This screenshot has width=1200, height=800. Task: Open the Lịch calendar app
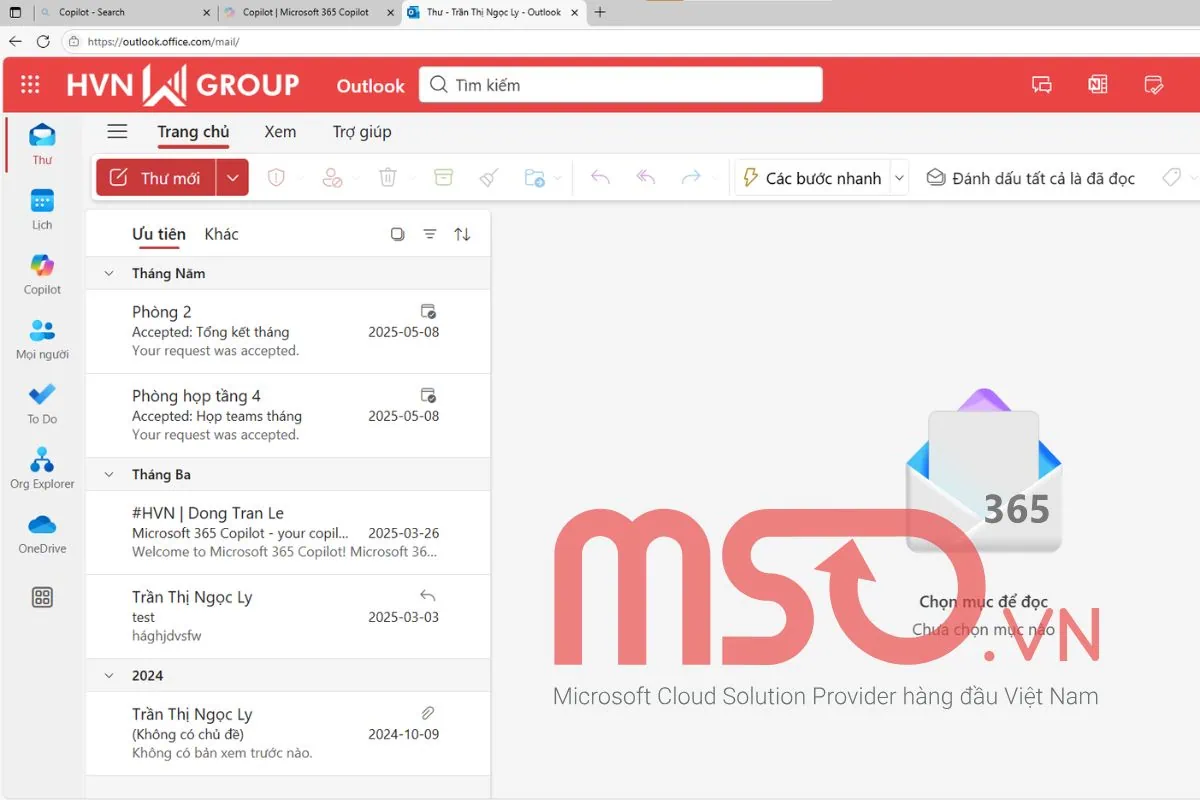(42, 208)
